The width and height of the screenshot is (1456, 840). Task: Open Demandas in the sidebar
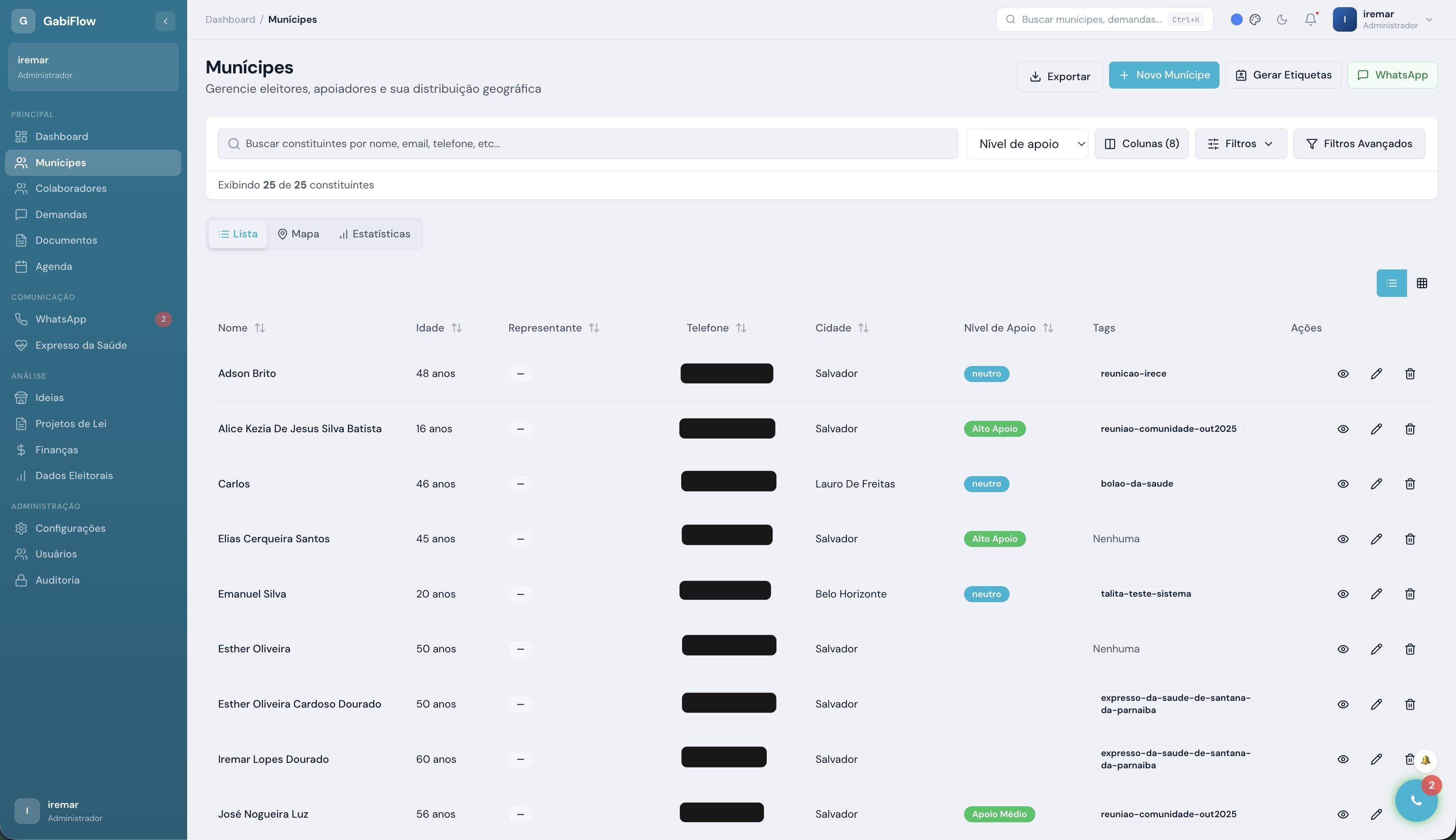point(93,215)
